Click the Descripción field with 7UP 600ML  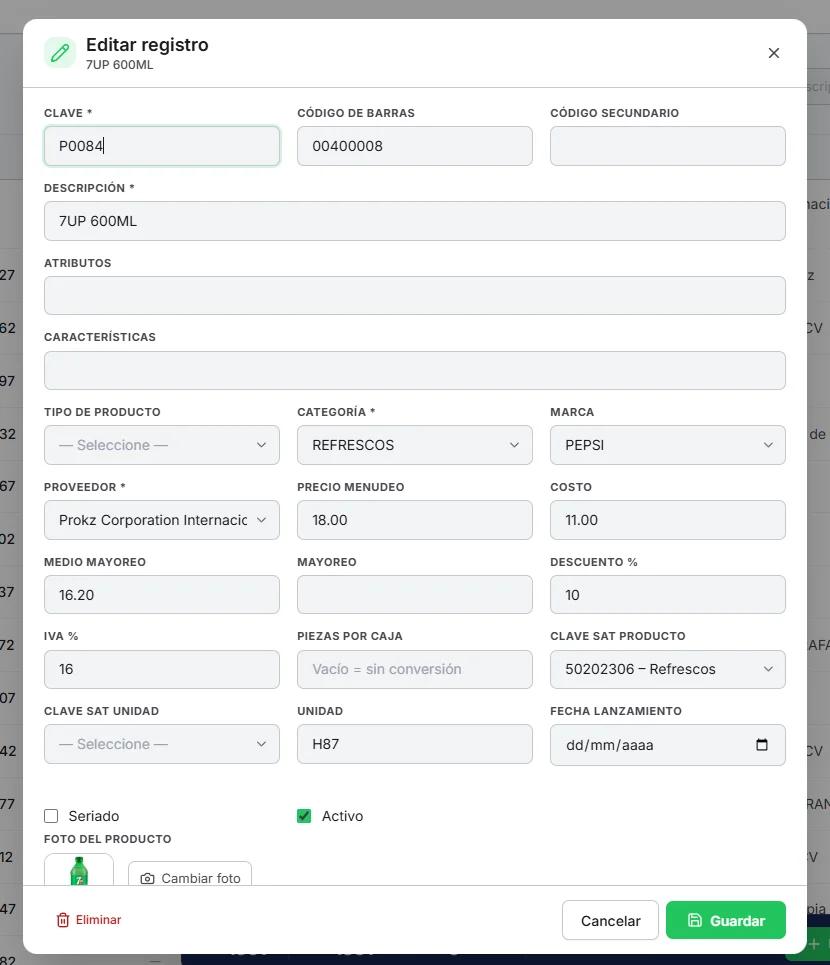(x=415, y=221)
